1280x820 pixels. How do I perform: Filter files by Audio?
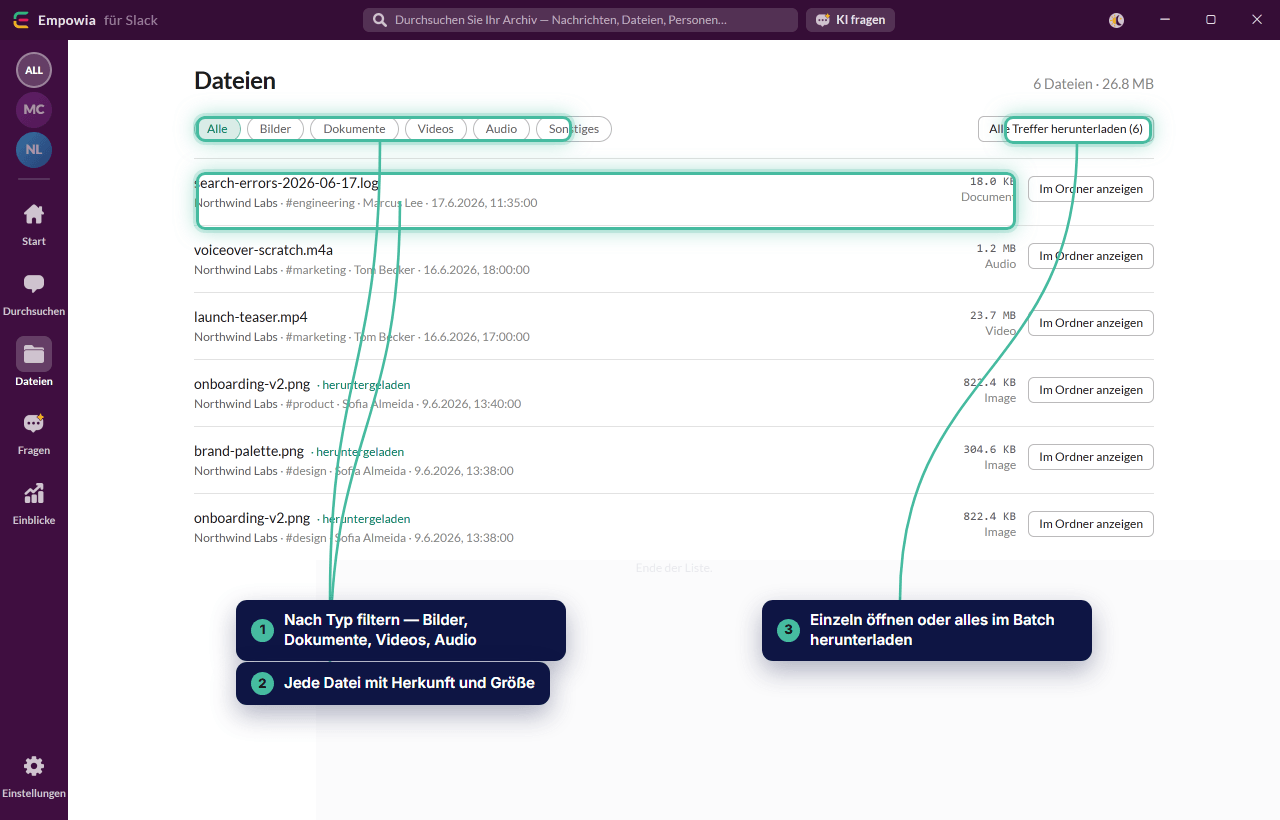click(501, 129)
